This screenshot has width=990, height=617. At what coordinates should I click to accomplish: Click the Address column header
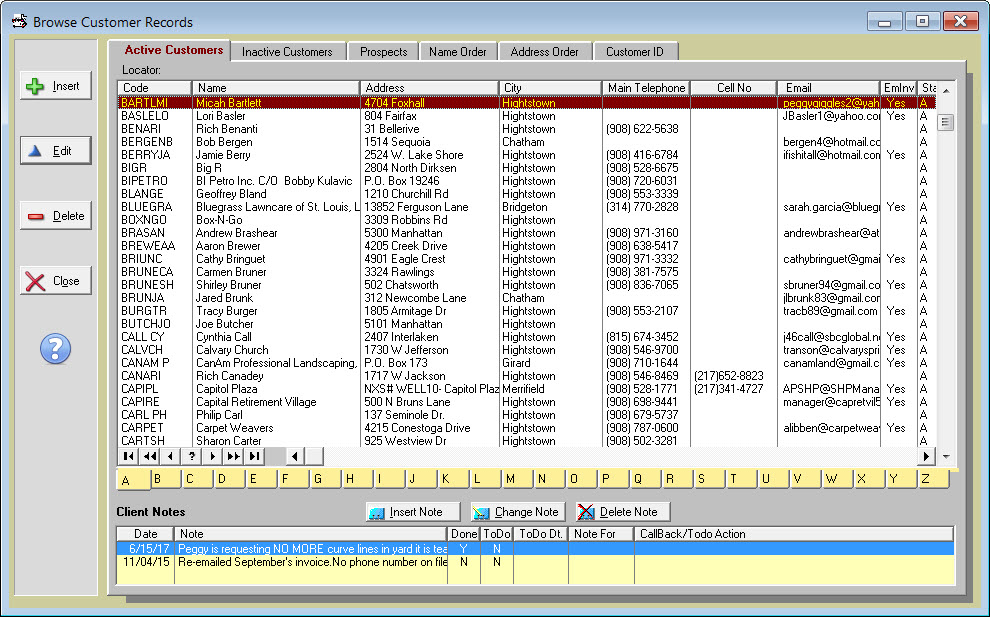tap(429, 88)
